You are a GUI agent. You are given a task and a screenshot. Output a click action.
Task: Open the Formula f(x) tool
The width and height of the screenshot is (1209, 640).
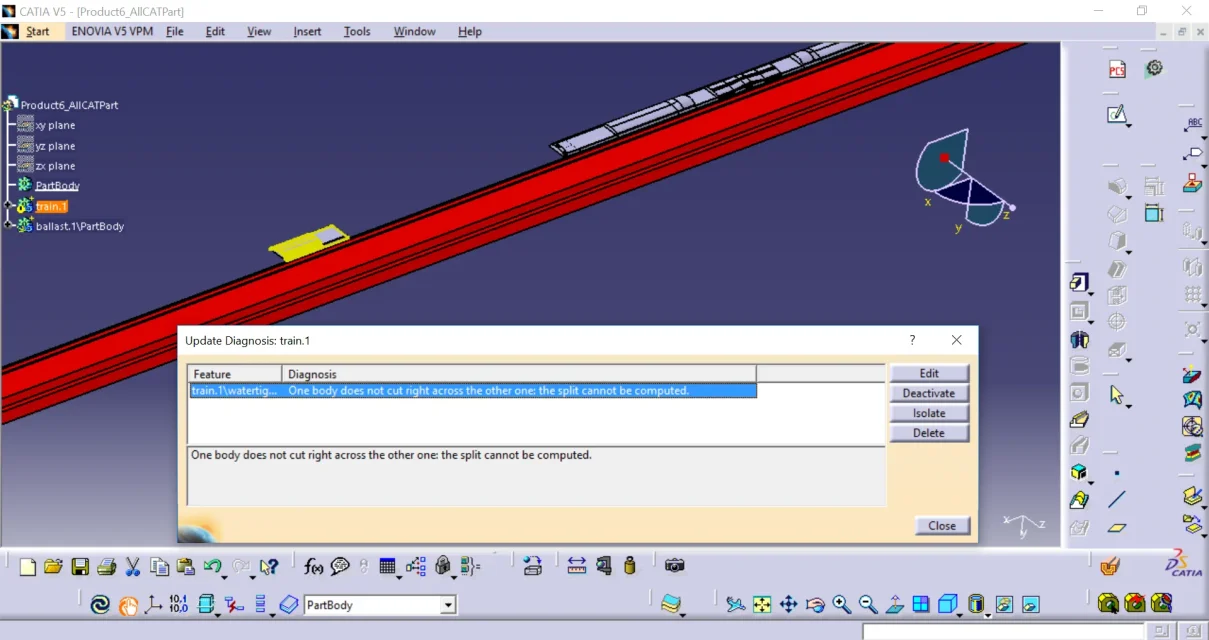tap(314, 567)
